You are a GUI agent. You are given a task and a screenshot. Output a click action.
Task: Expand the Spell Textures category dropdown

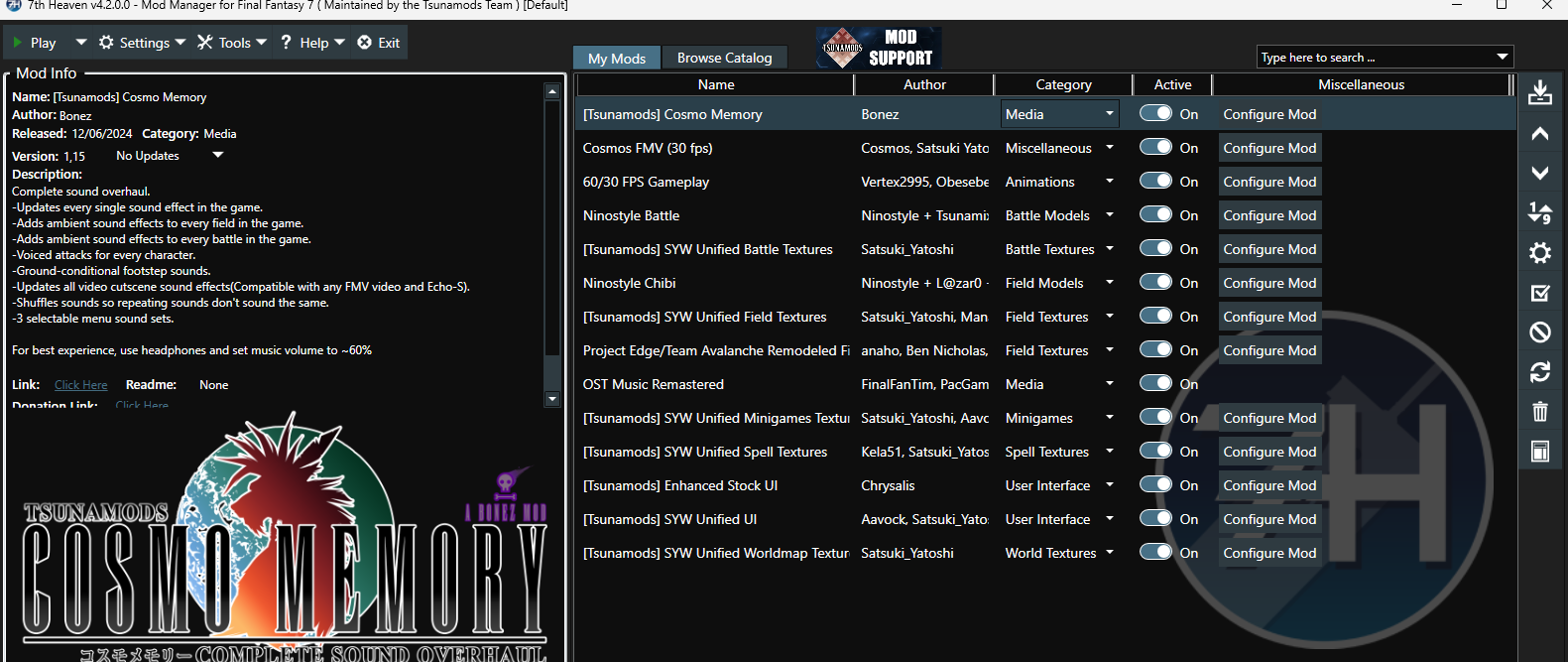point(1059,452)
